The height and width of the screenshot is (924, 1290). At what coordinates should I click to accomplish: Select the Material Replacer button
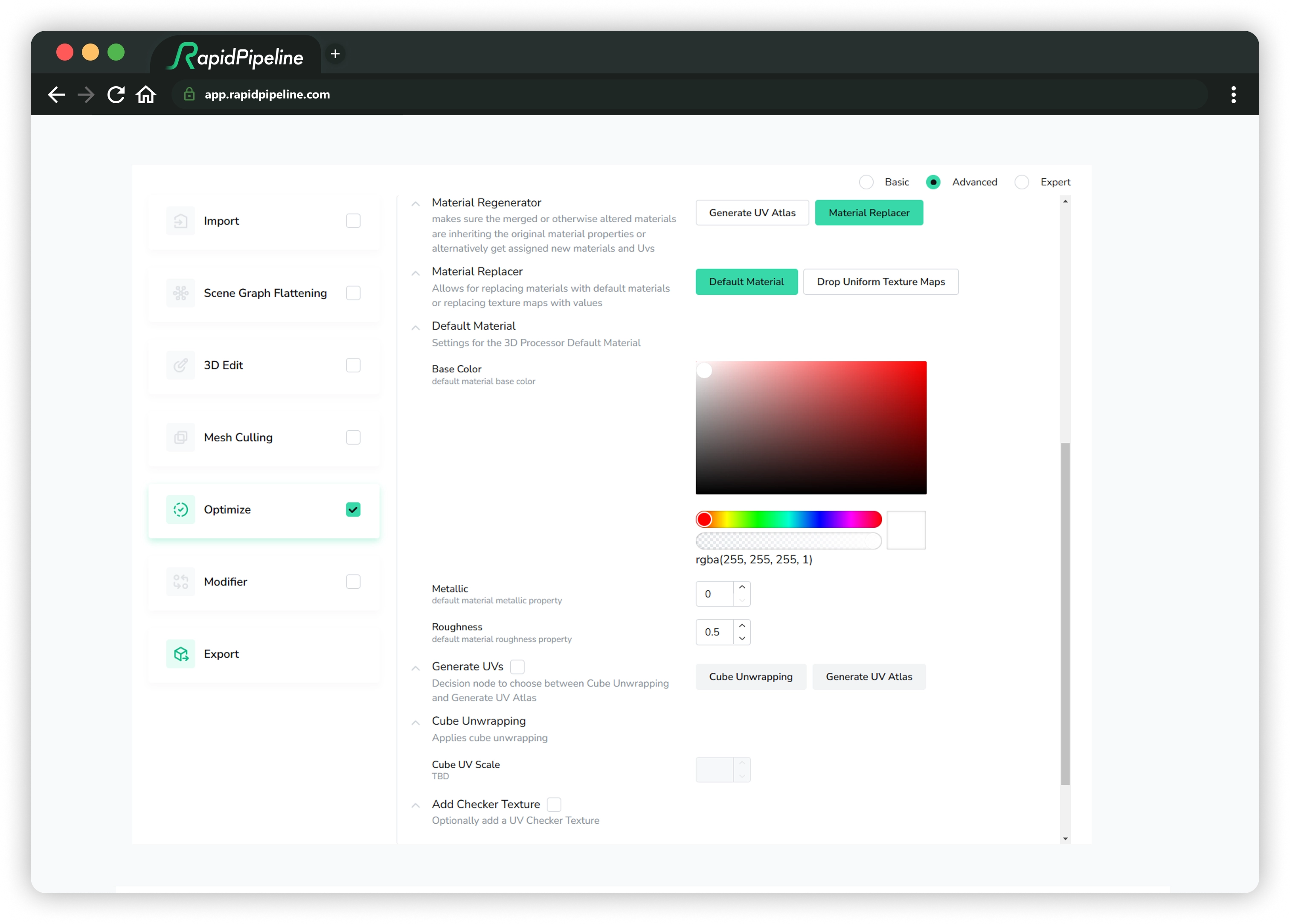pyautogui.click(x=869, y=213)
